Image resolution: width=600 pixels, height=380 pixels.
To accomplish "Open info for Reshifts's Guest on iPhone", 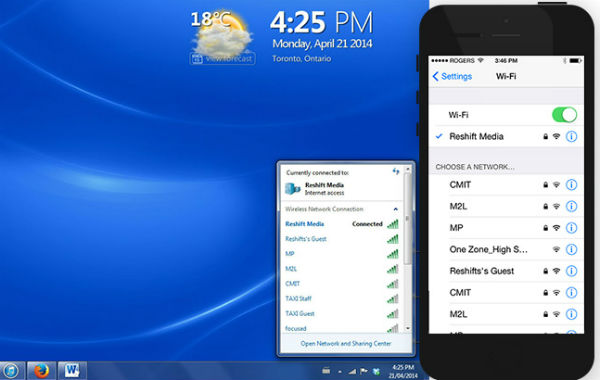I will tap(571, 271).
